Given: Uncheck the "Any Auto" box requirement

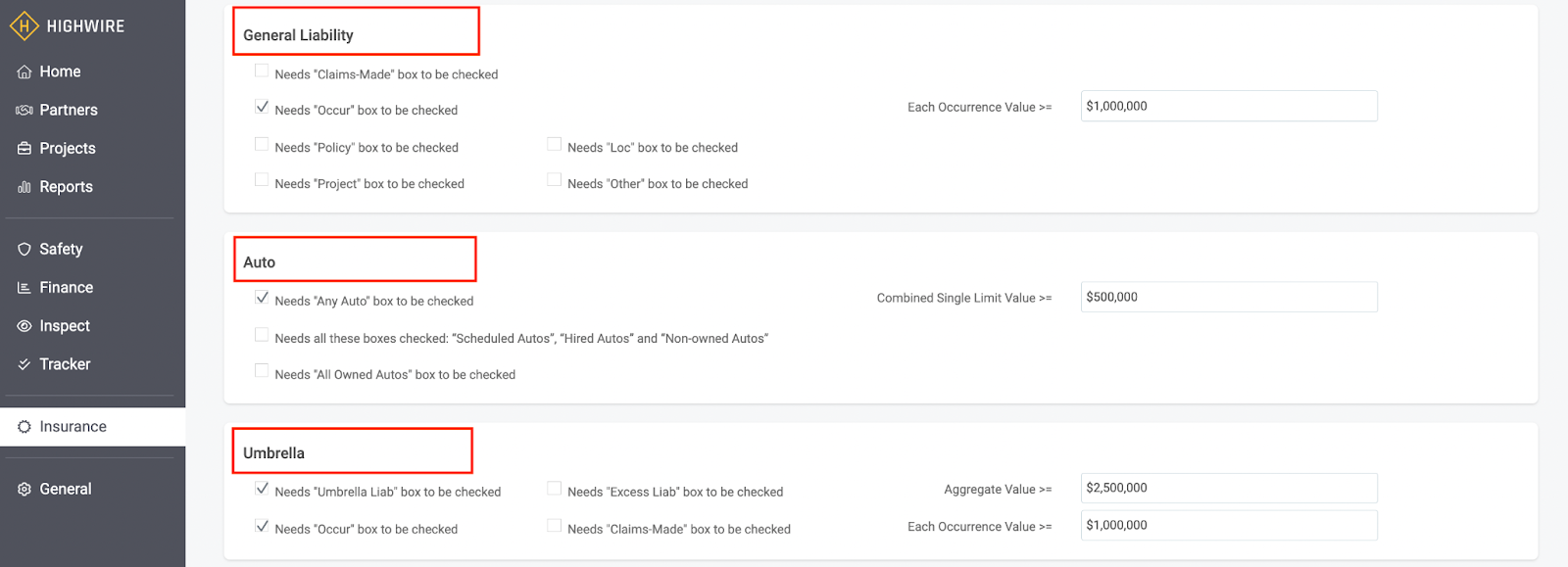Looking at the screenshot, I should pyautogui.click(x=262, y=298).
